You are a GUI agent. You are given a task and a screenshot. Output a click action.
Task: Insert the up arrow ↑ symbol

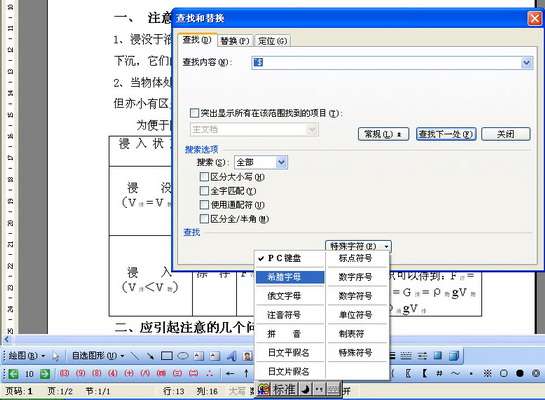coord(246,374)
